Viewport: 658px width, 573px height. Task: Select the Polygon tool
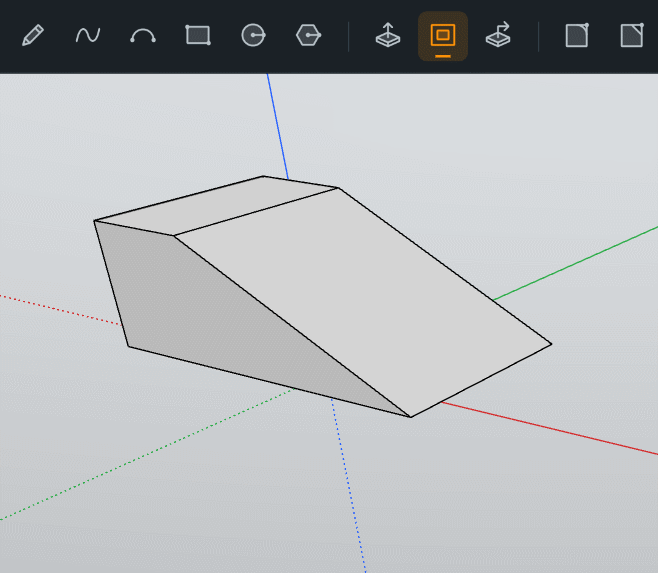point(308,35)
